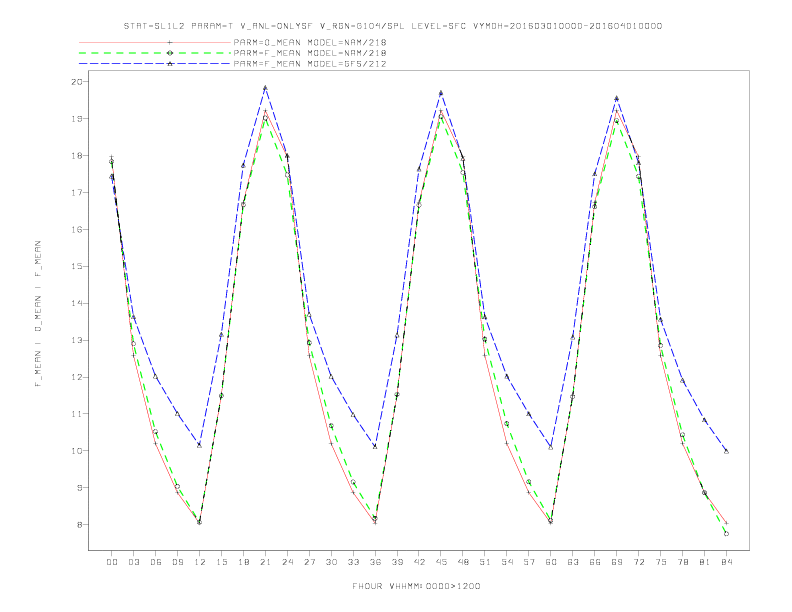Click forecast hour label 06 on x-axis
The height and width of the screenshot is (612, 792).
click(x=156, y=562)
